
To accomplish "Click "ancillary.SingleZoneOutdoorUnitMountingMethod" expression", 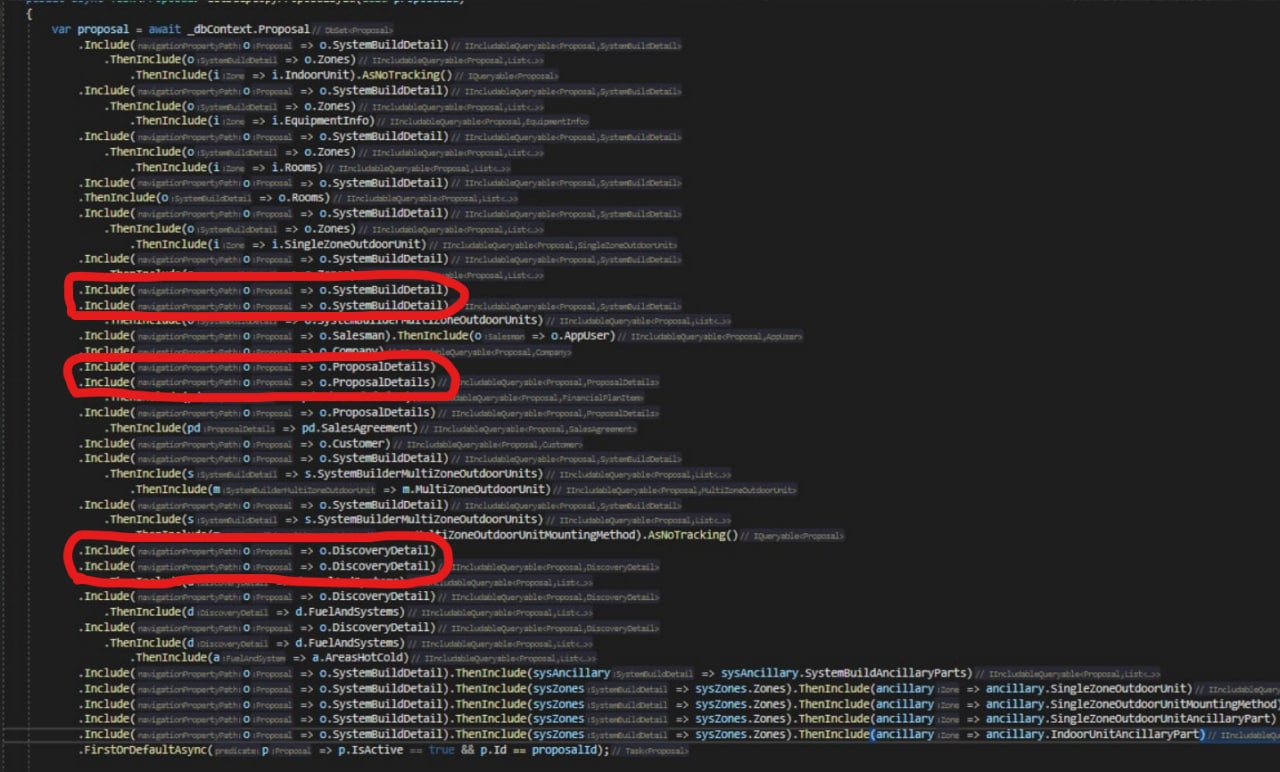I will (x=1132, y=704).
